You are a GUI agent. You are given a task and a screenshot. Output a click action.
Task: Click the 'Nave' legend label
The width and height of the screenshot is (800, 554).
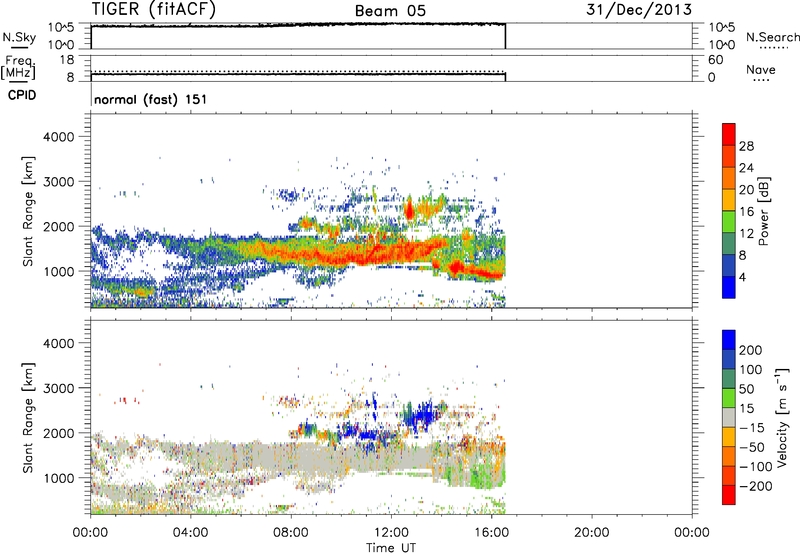click(x=761, y=69)
